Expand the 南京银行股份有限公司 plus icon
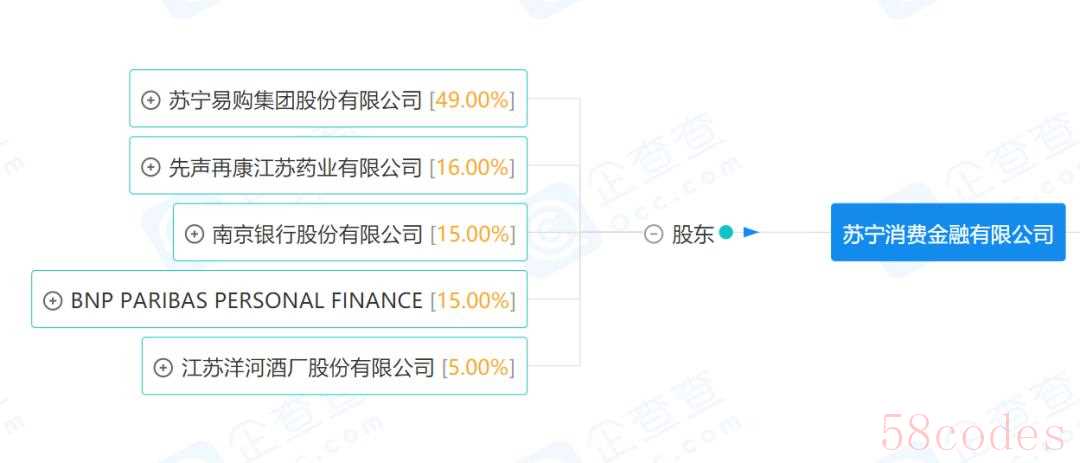The height and width of the screenshot is (463, 1080). (195, 234)
